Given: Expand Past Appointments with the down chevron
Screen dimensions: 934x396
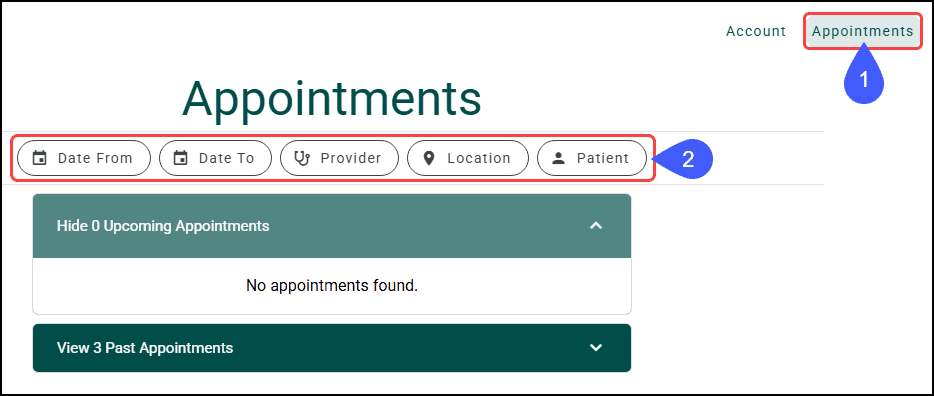Looking at the screenshot, I should 596,347.
